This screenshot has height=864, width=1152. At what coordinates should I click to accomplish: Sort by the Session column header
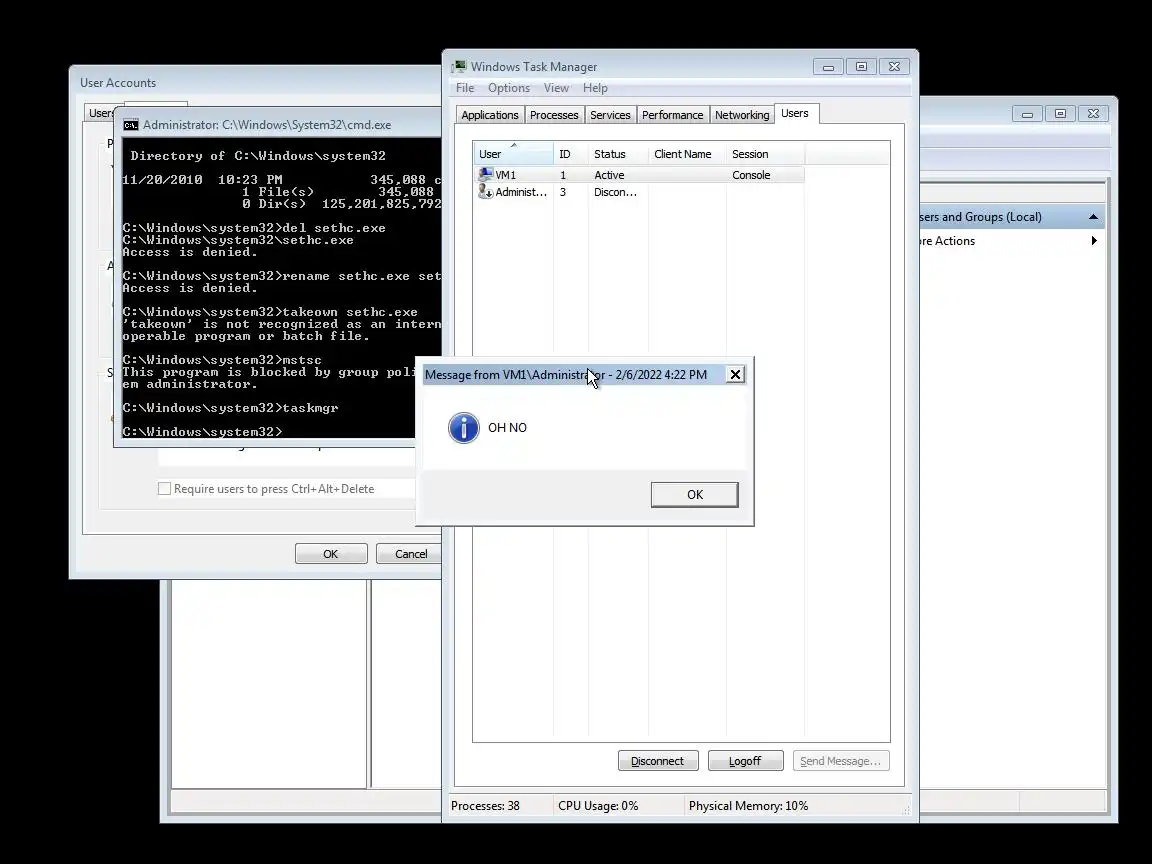click(x=765, y=154)
